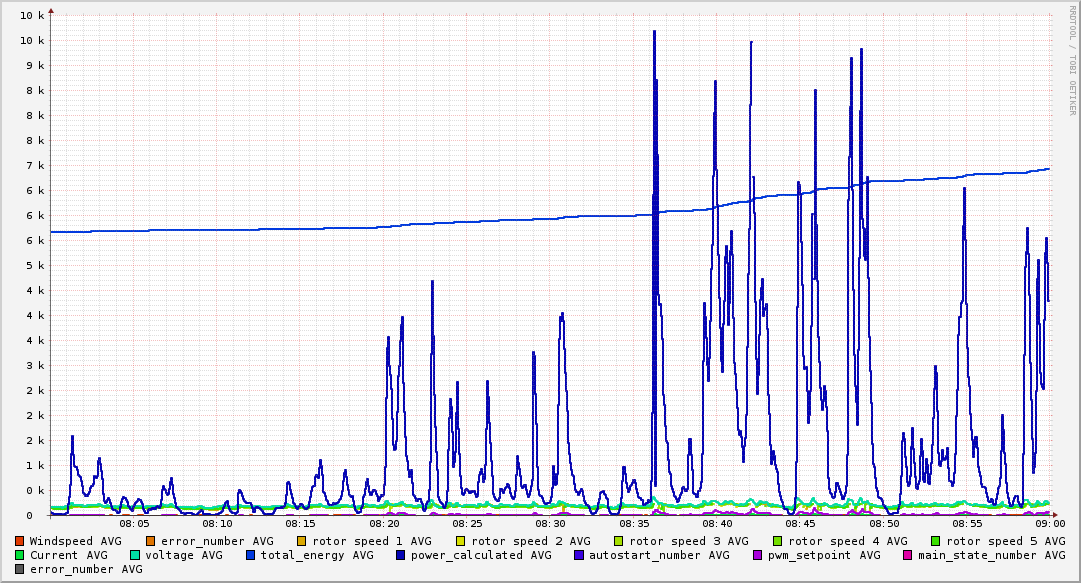Click the orange error_number AVG legend swatch
Viewport: 1081px width, 583px height.
click(x=151, y=542)
